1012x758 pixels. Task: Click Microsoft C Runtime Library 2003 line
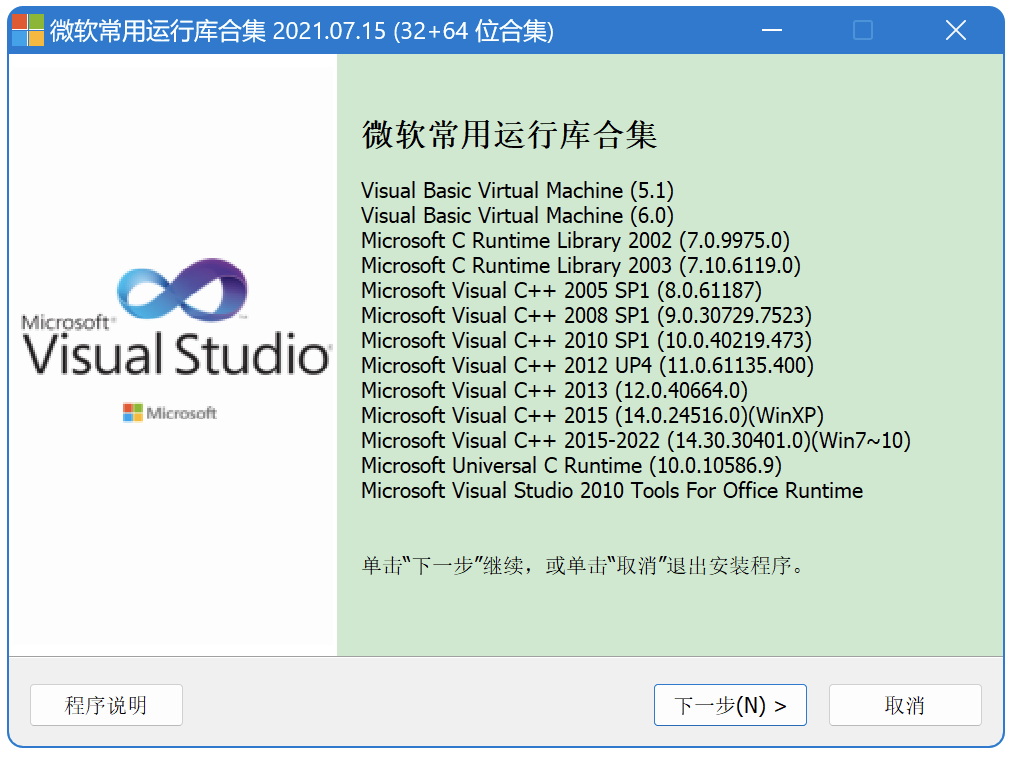tap(581, 265)
